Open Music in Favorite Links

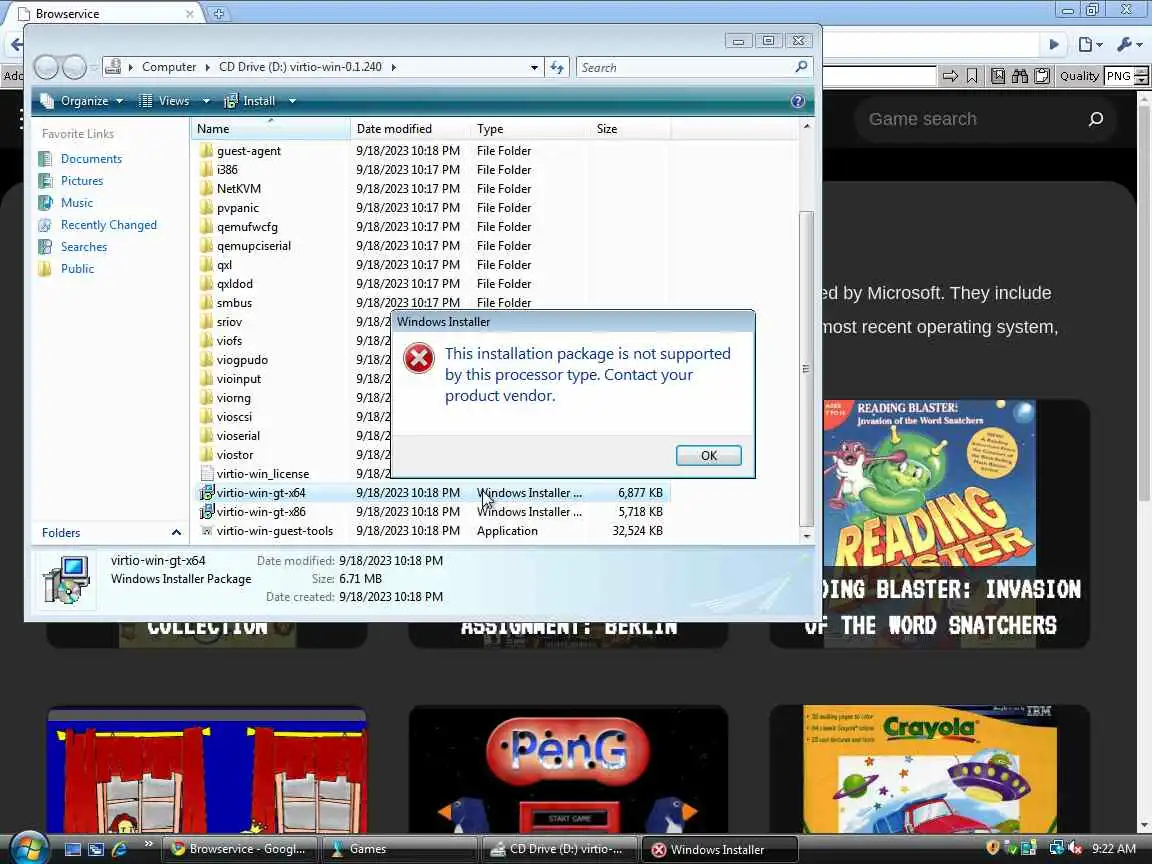click(x=76, y=203)
